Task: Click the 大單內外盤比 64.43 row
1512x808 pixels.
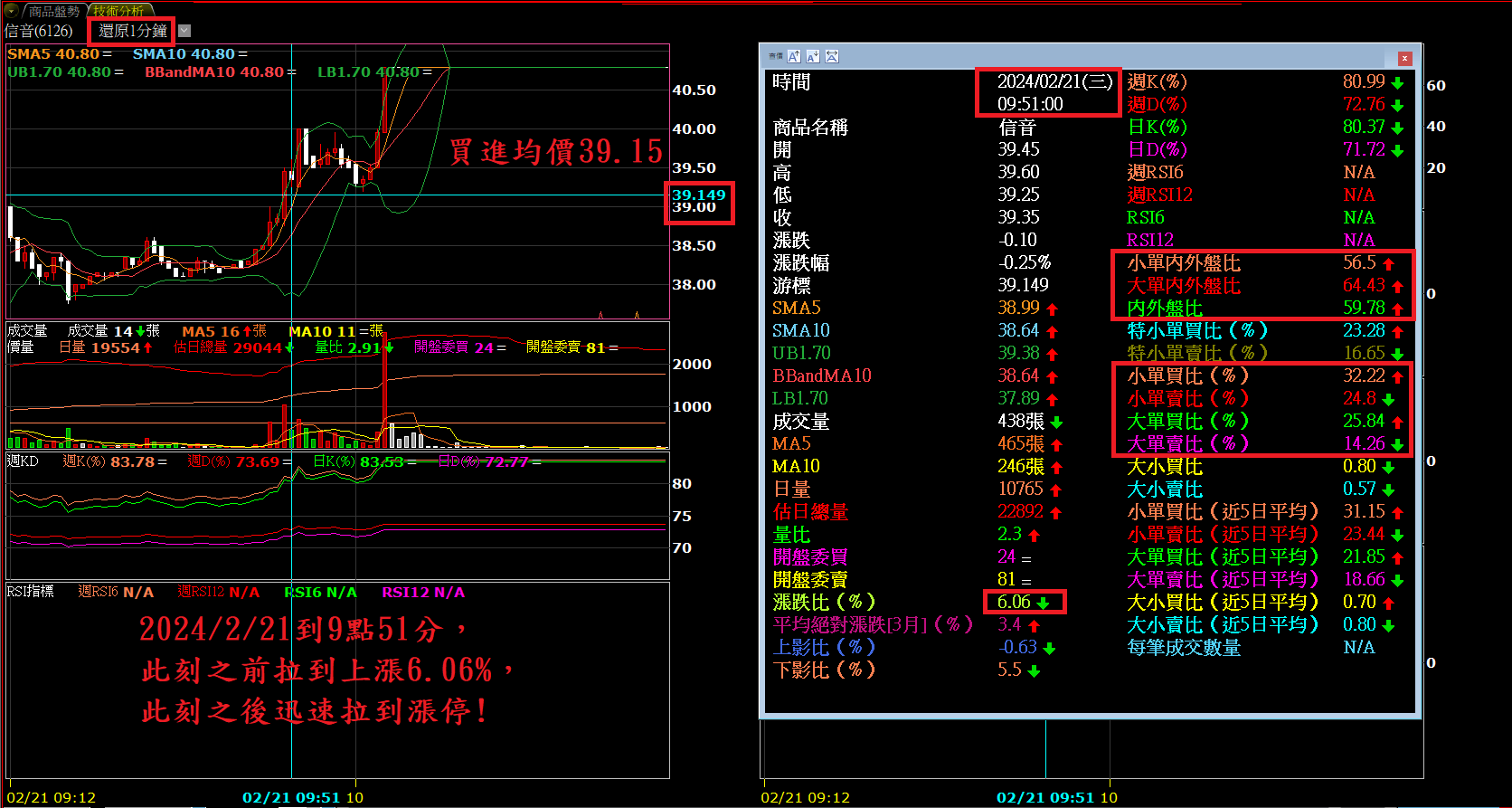Action: (x=1265, y=285)
